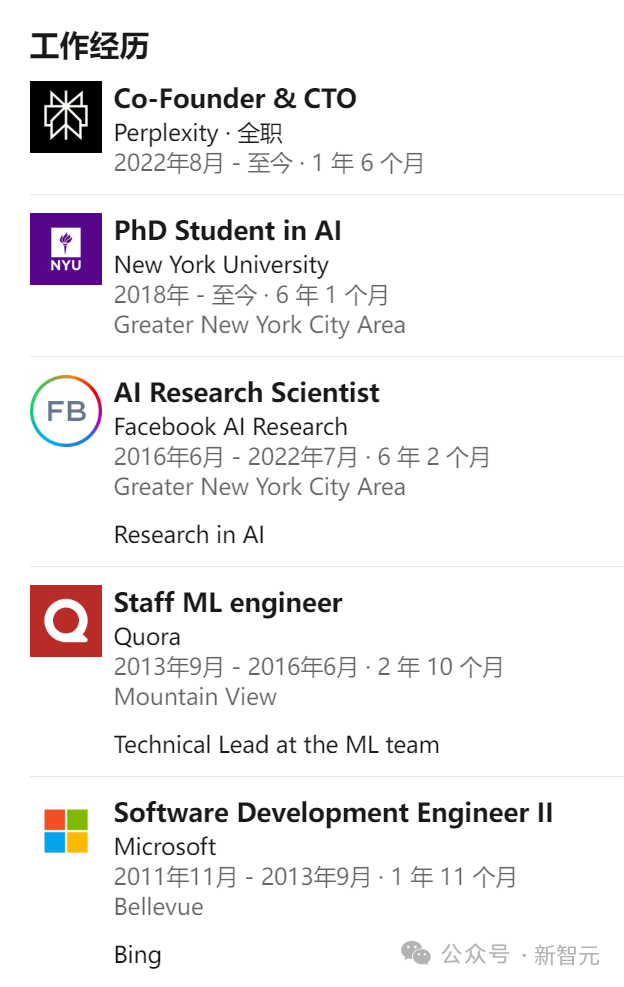624x987 pixels.
Task: Click the Perplexity company logo
Action: coord(66,117)
